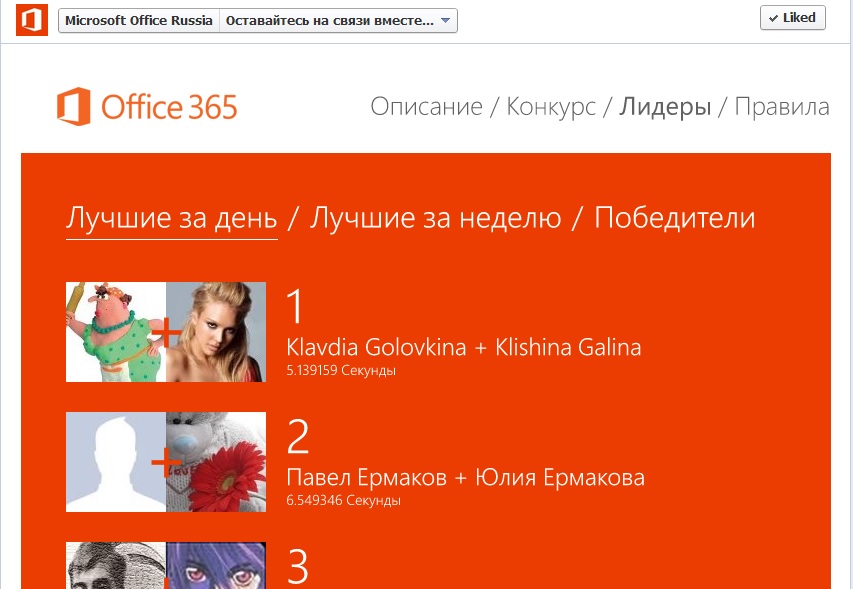Screen dimensions: 853x589
Task: Open the Описание tab
Action: coord(426,107)
